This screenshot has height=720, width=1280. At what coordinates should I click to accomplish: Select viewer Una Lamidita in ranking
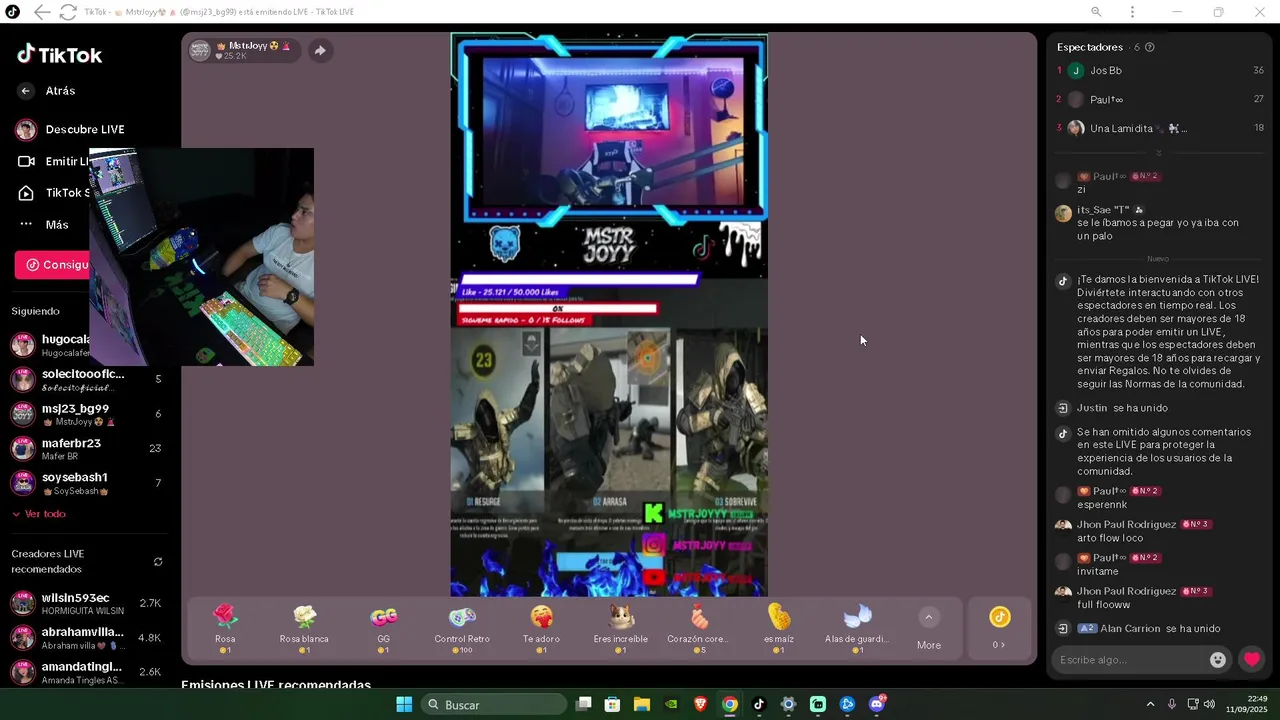pyautogui.click(x=1160, y=128)
